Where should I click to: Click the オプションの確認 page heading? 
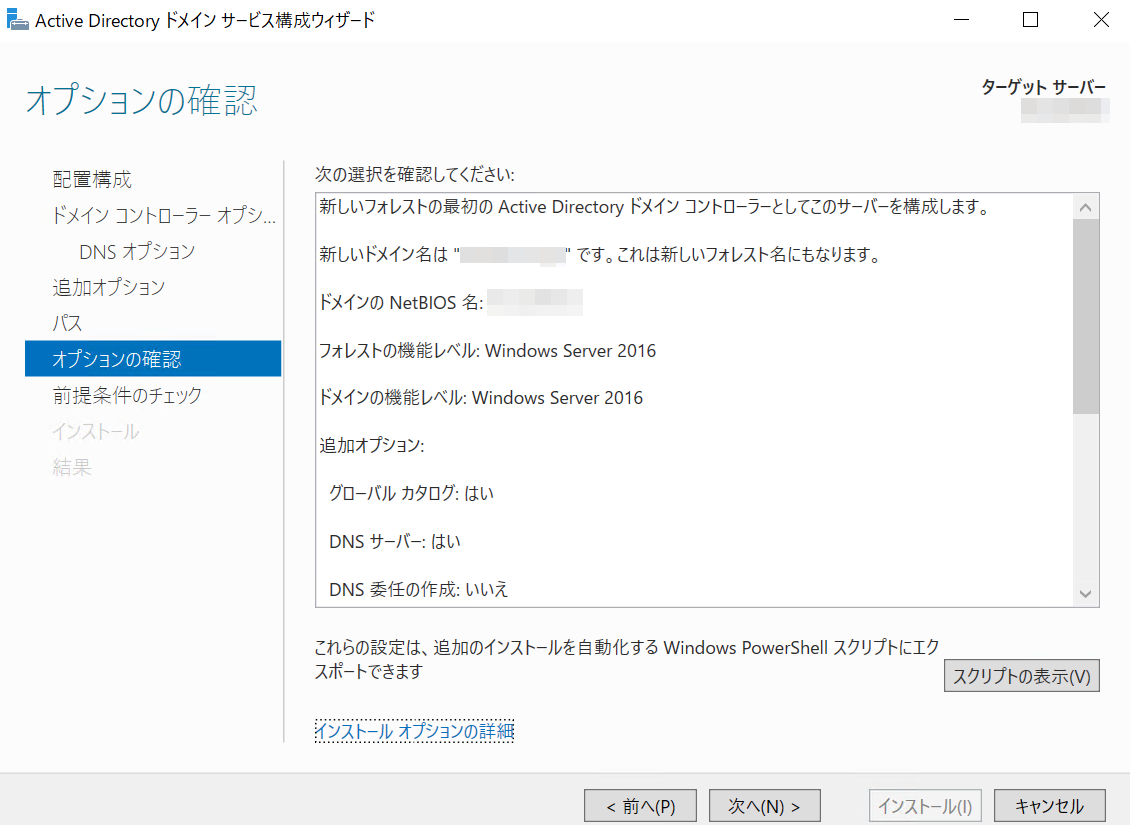[x=142, y=100]
